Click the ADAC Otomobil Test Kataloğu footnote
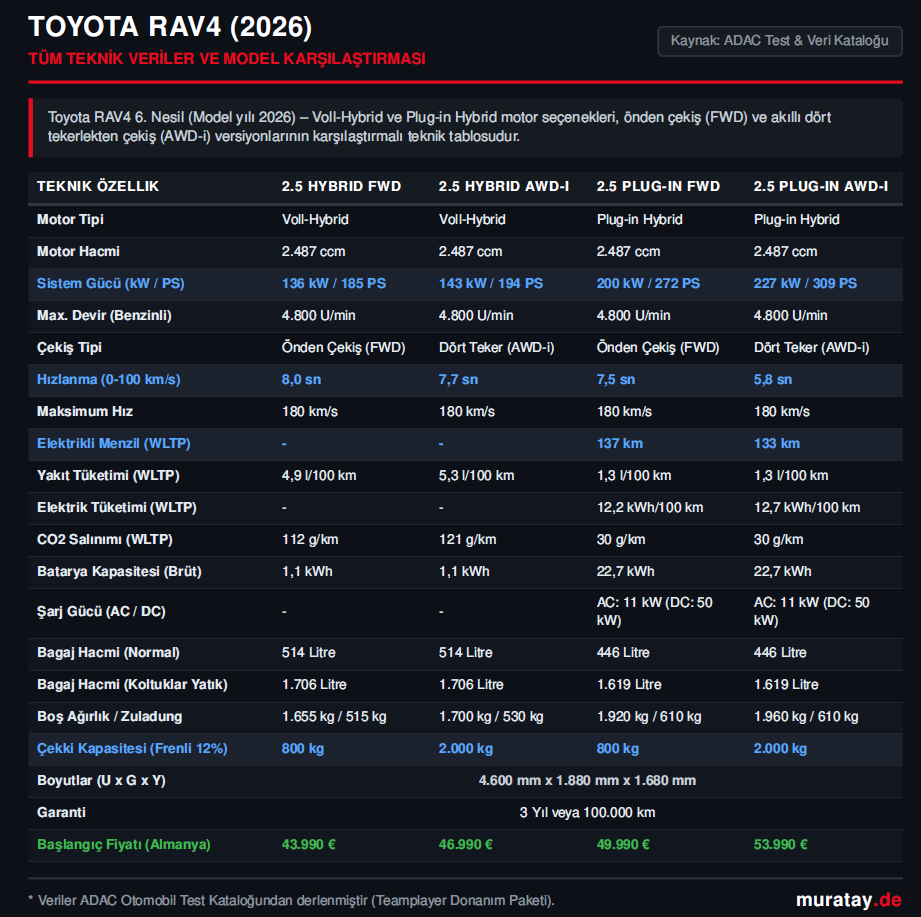This screenshot has width=921, height=917. (291, 901)
